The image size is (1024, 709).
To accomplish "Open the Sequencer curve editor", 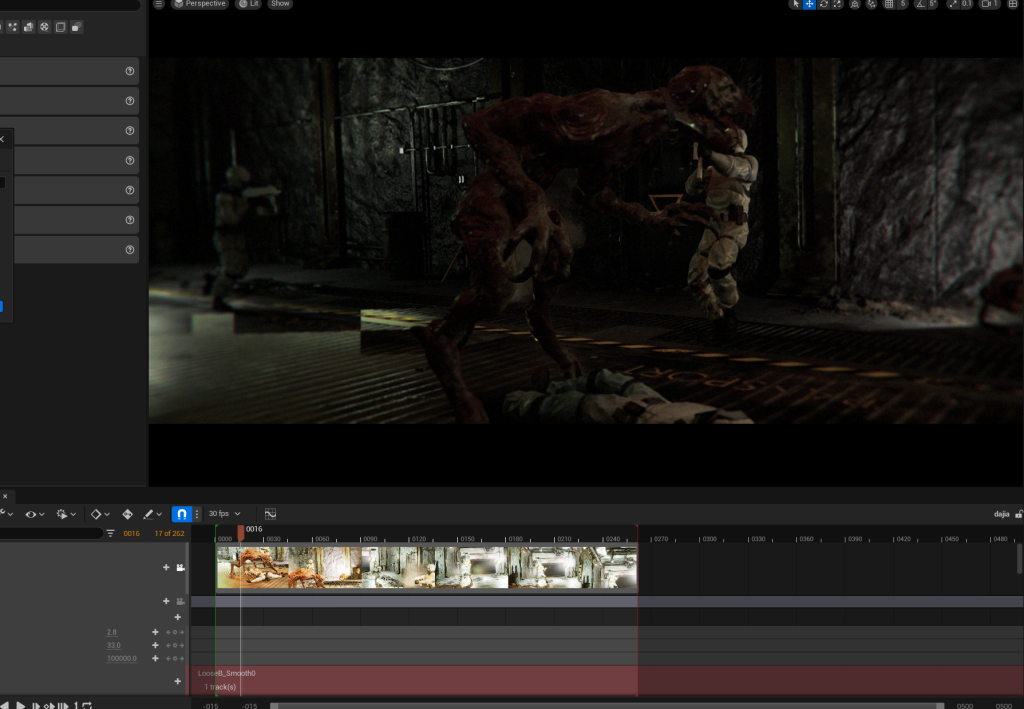I will click(x=270, y=514).
